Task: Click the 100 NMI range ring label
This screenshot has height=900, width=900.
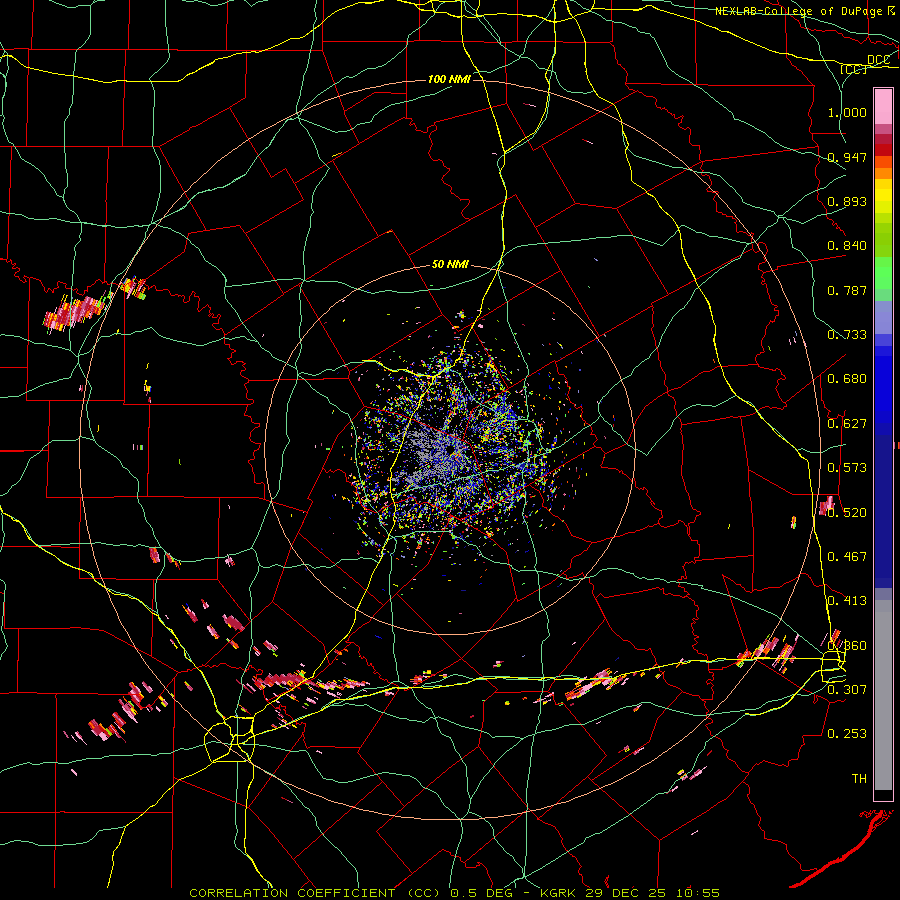Action: coord(449,79)
